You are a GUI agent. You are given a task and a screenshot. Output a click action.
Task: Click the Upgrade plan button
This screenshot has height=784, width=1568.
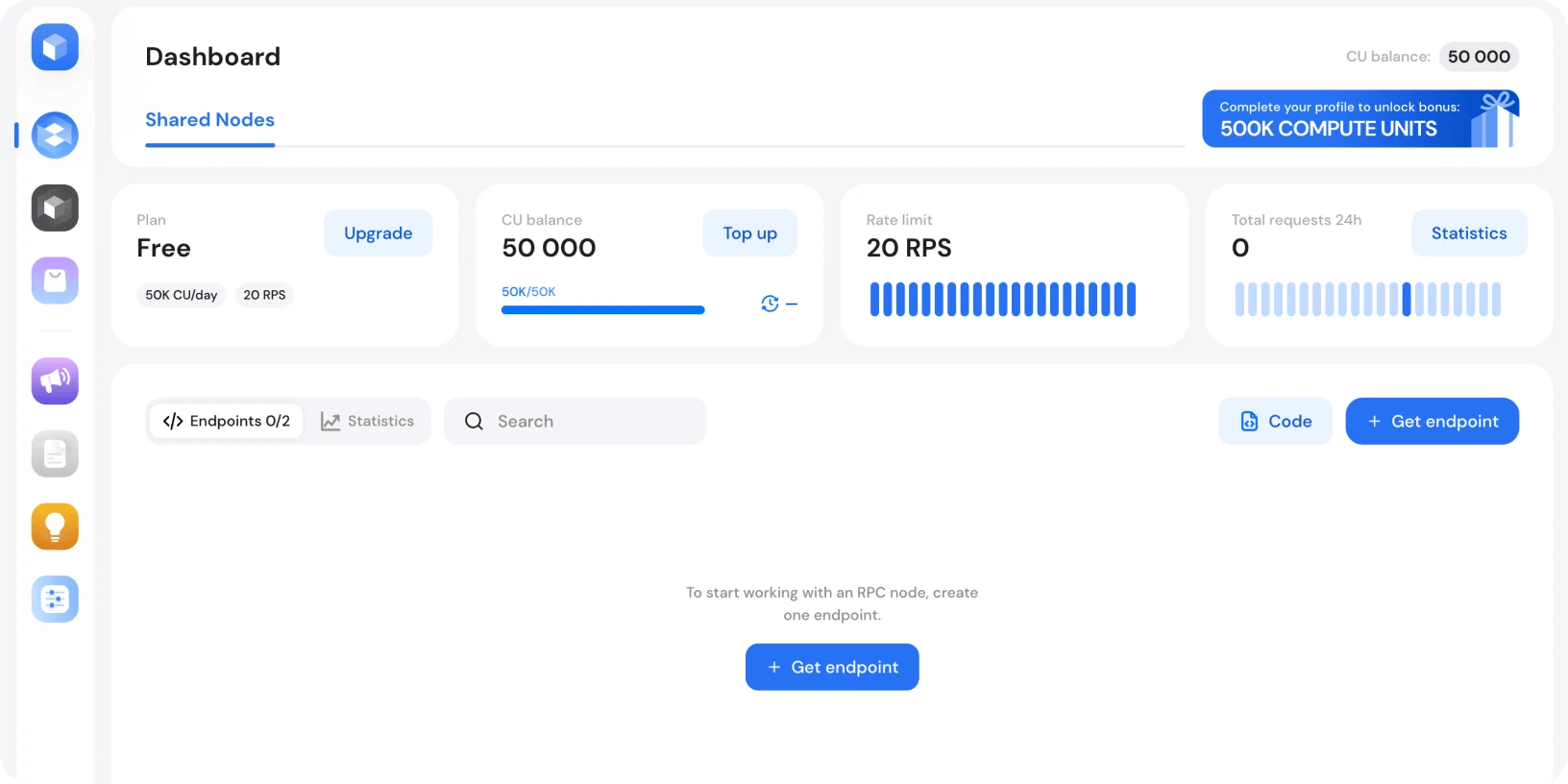[x=378, y=233]
